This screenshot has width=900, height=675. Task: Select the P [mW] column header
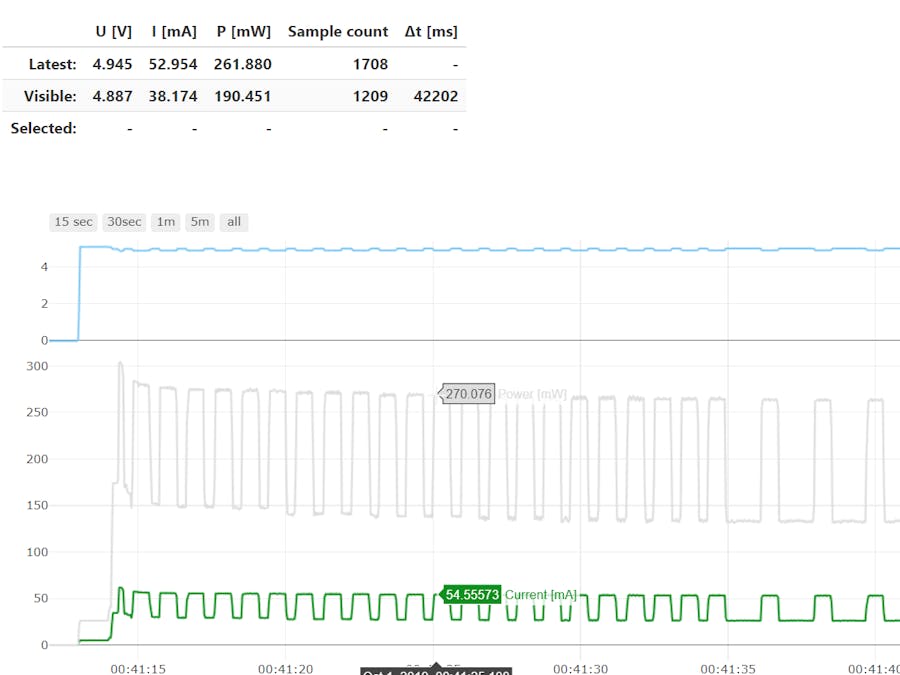pyautogui.click(x=243, y=31)
